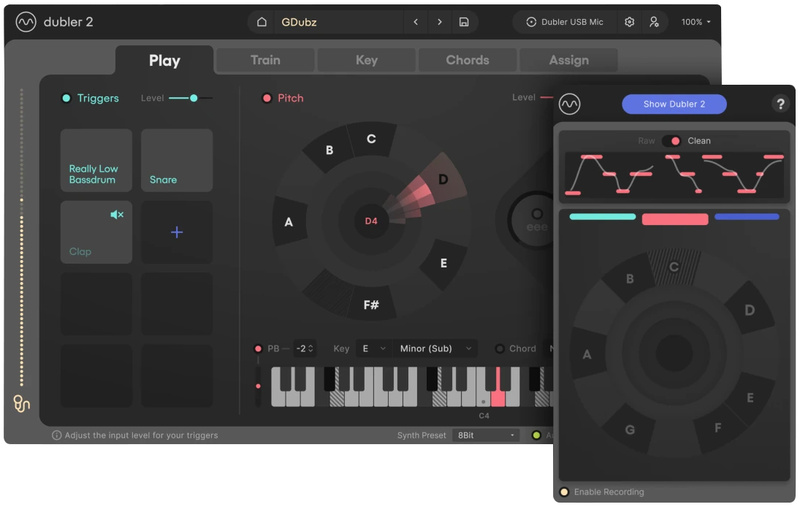Select the blue color bar in plugin window

(746, 217)
